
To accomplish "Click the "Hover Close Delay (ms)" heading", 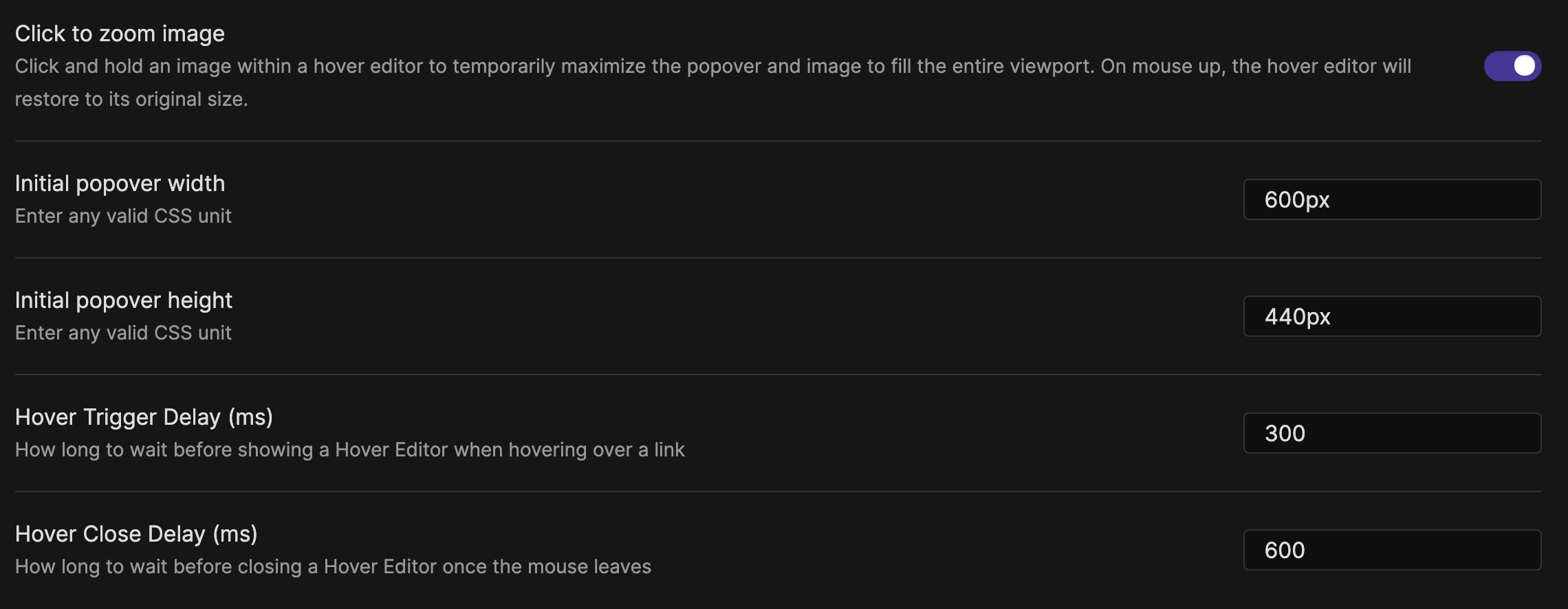I will [x=136, y=533].
